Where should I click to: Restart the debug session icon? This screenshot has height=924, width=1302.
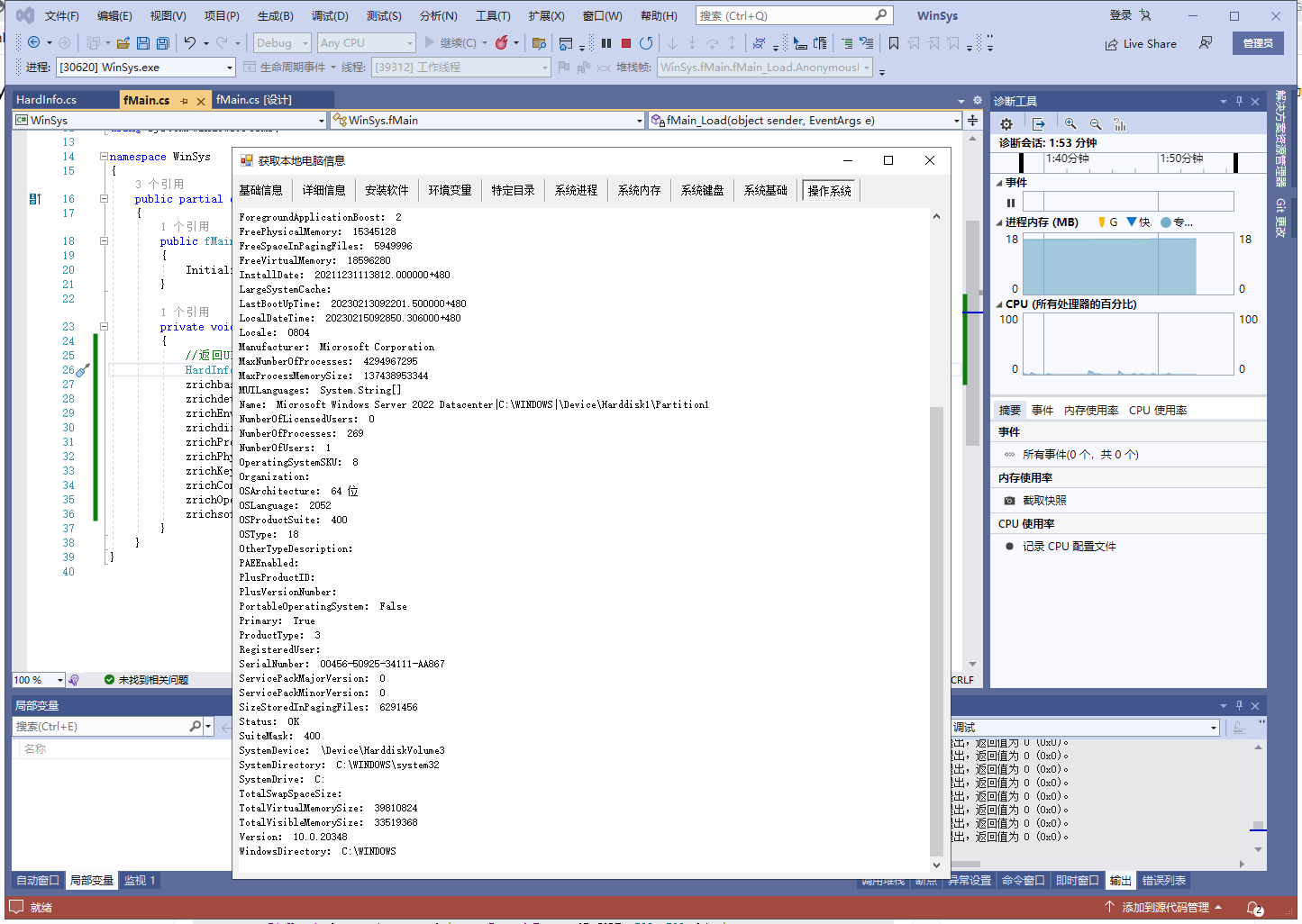646,42
